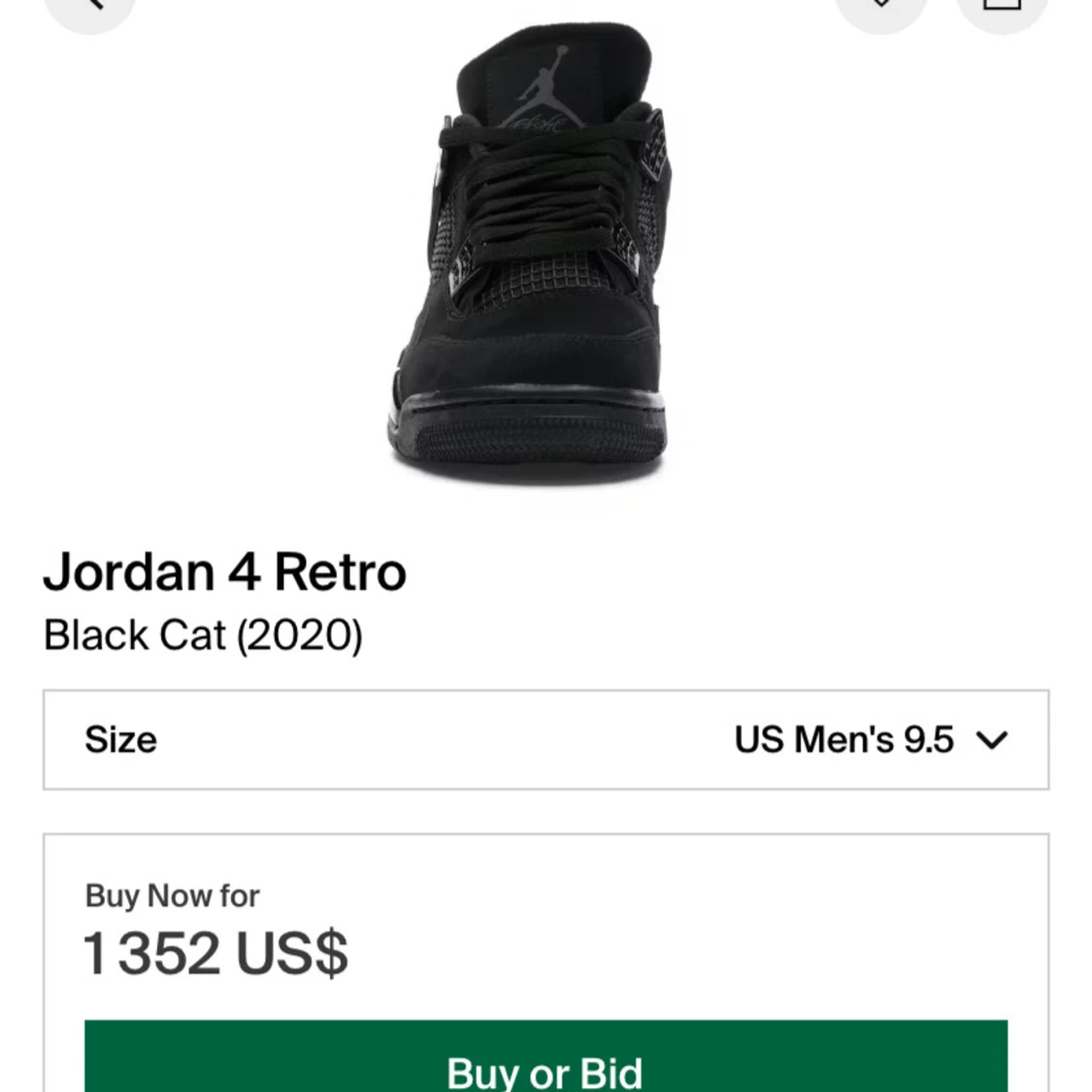Tap the Buy Now for label
The width and height of the screenshot is (1092, 1092).
171,896
